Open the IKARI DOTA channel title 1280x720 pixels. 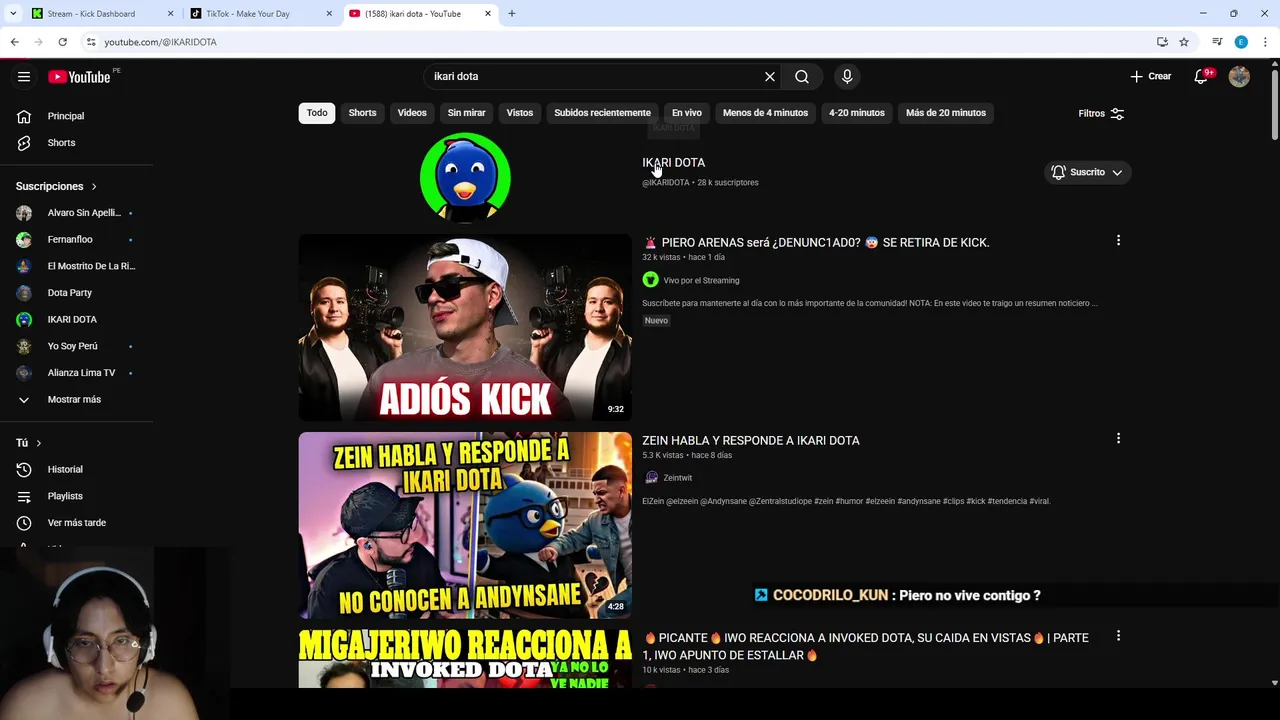point(673,162)
